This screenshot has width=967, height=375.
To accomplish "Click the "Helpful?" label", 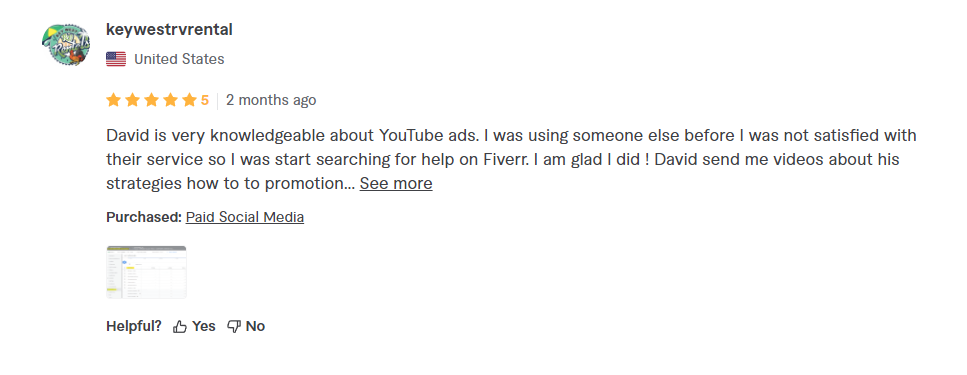I will pyautogui.click(x=134, y=326).
